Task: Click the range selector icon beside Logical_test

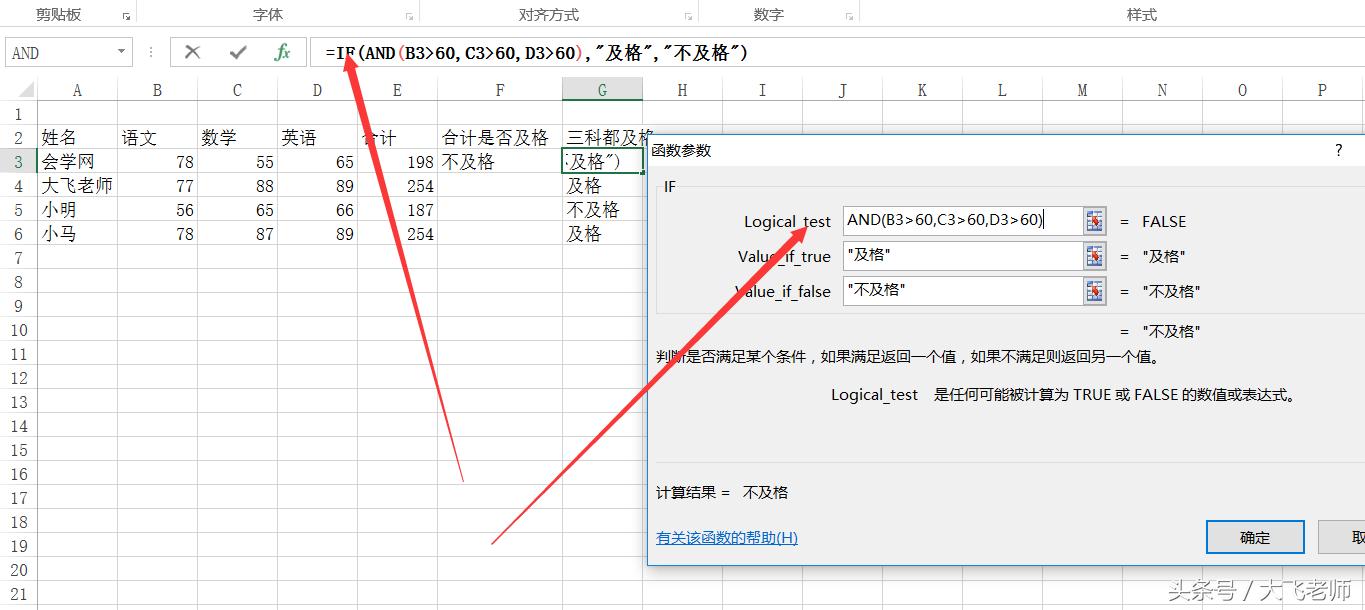Action: pyautogui.click(x=1094, y=221)
